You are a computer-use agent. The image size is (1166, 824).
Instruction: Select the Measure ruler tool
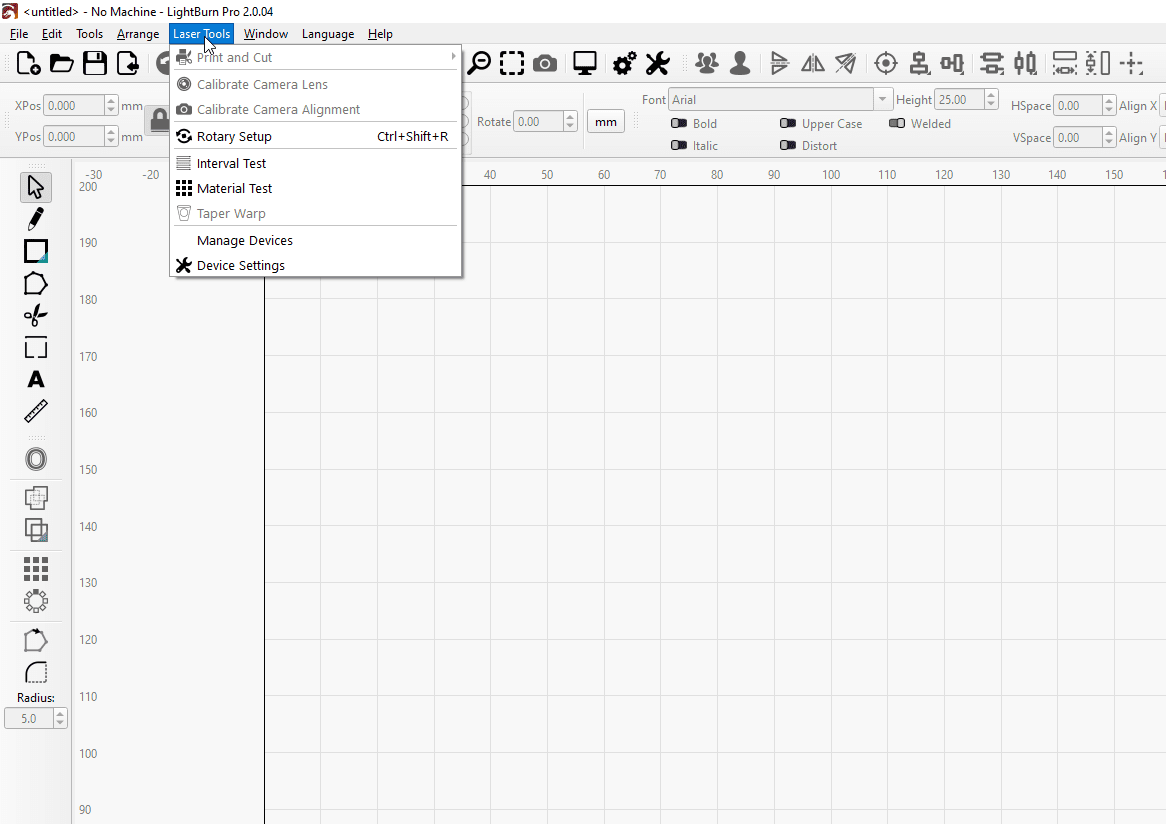[x=36, y=411]
